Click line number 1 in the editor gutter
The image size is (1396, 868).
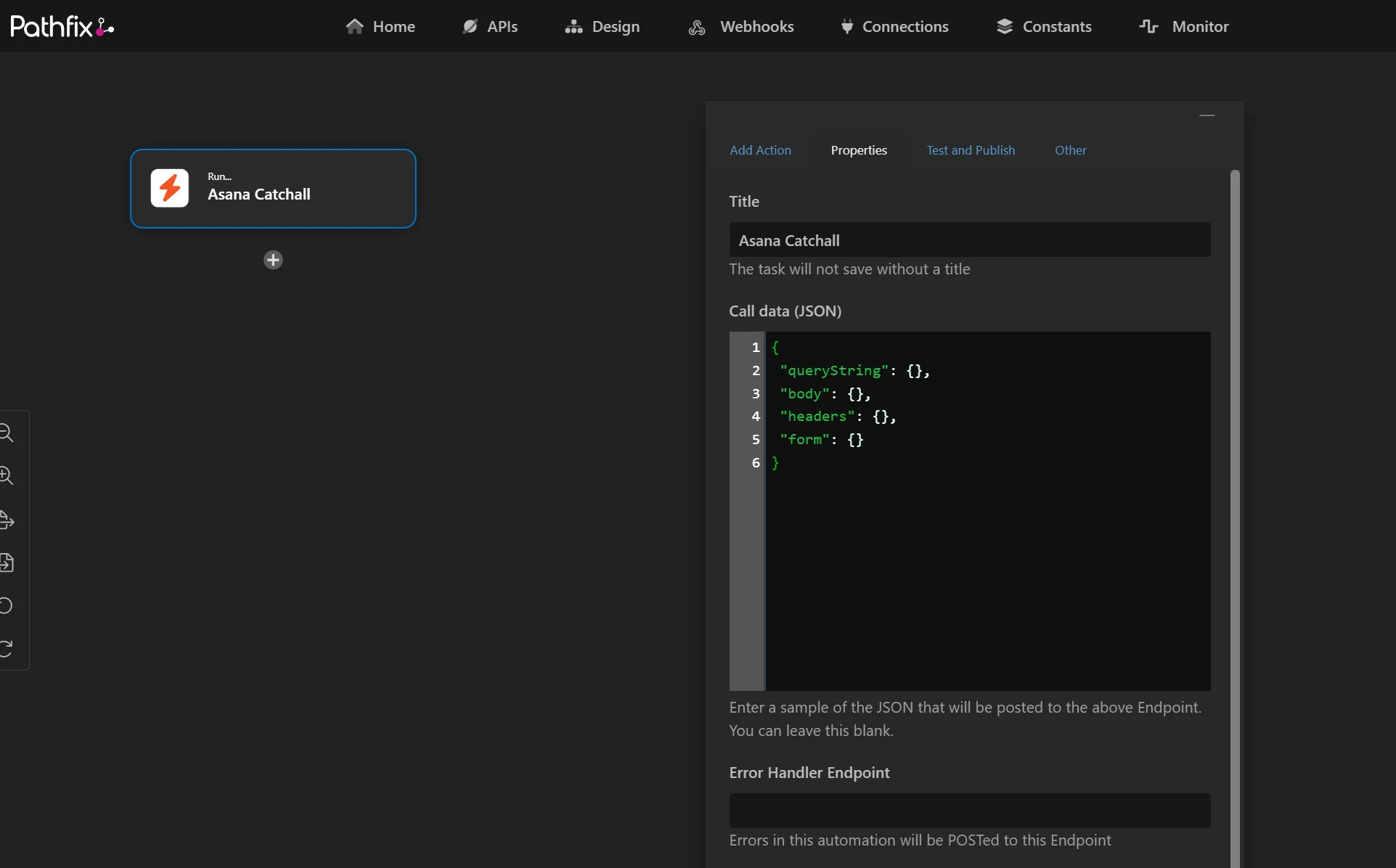[755, 348]
